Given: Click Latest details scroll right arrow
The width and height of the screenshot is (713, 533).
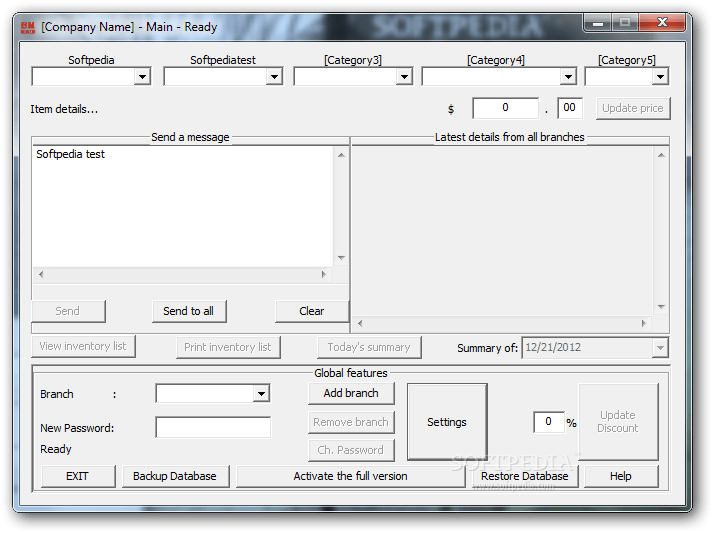Looking at the screenshot, I should click(644, 323).
